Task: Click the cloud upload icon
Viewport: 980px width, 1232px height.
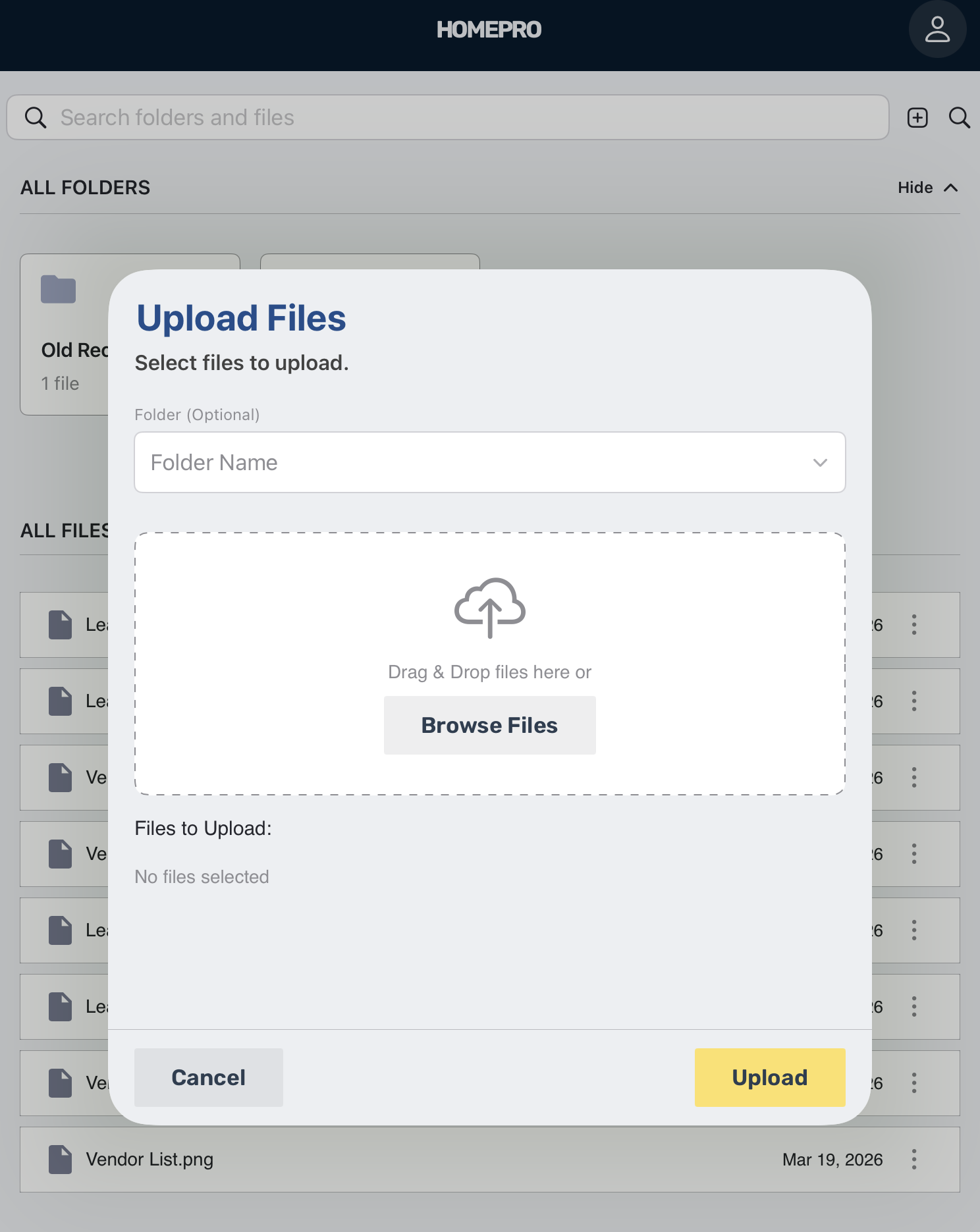Action: point(490,608)
